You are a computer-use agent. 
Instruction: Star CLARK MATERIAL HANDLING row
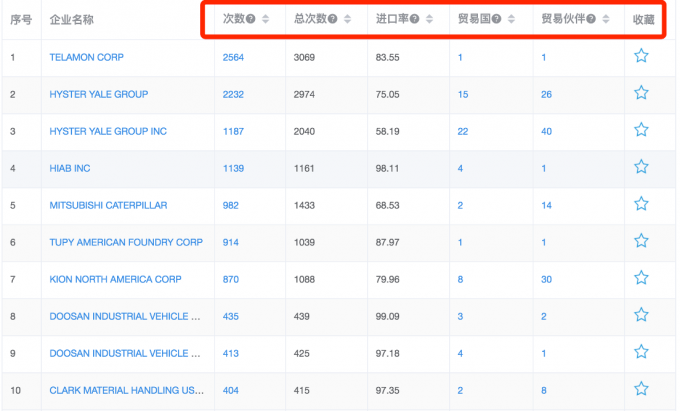tap(641, 389)
